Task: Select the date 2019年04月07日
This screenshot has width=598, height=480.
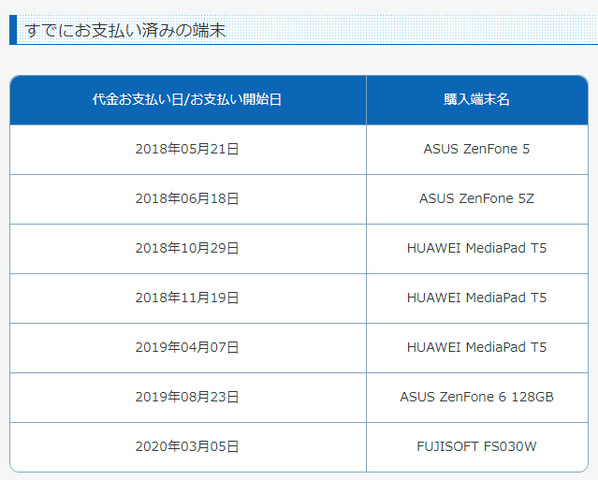Action: point(187,347)
